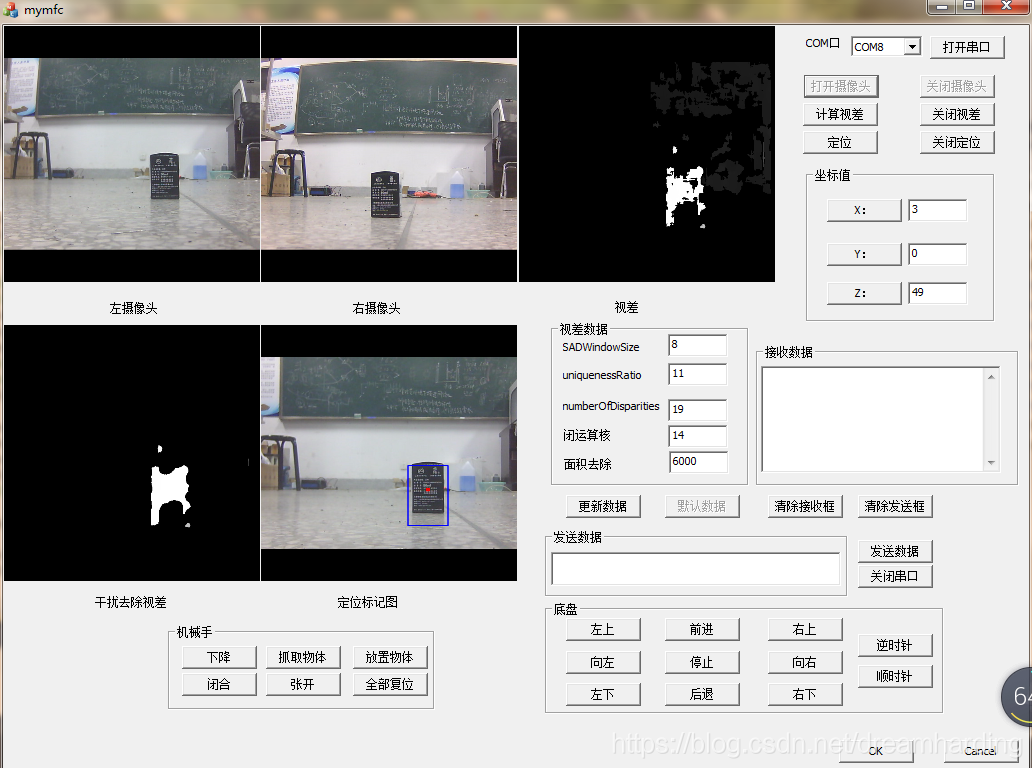1032x768 pixels.
Task: Click the 闭运算核 input field
Action: 698,436
